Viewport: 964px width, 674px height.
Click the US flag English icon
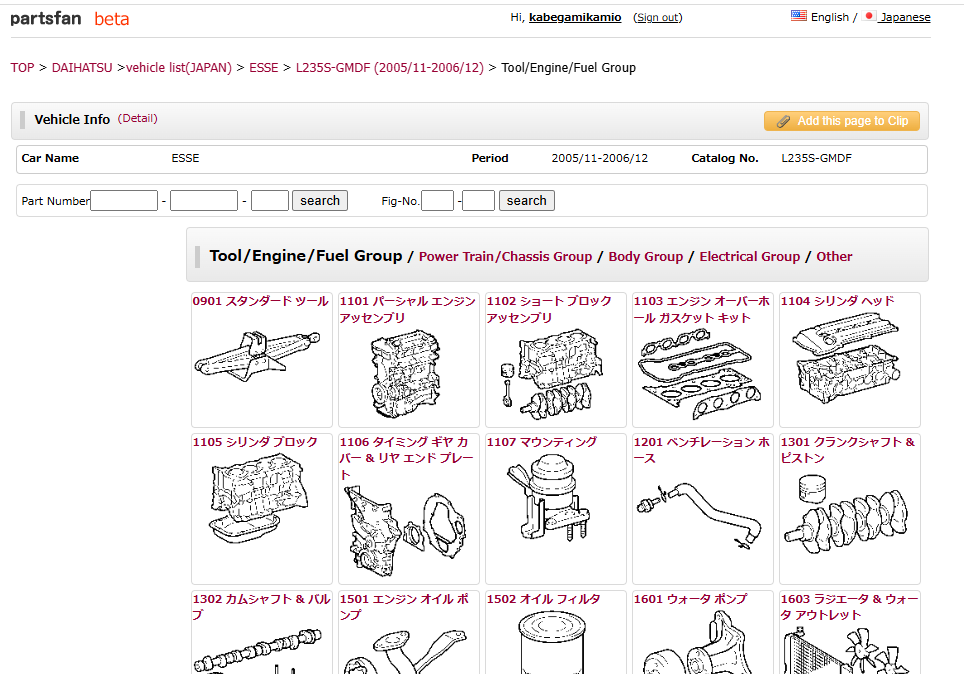pos(799,16)
